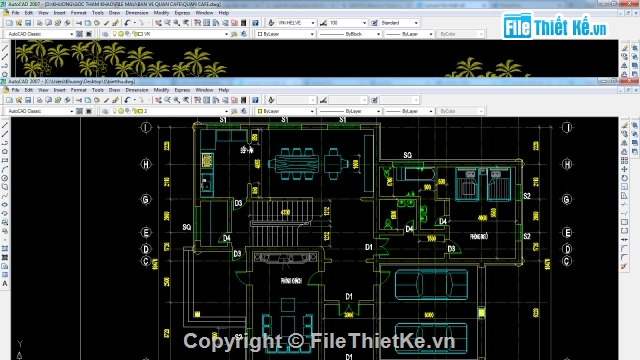This screenshot has width=640, height=360.
Task: Open Express menu in QUAN CAFE.dwg window
Action: tap(182, 13)
